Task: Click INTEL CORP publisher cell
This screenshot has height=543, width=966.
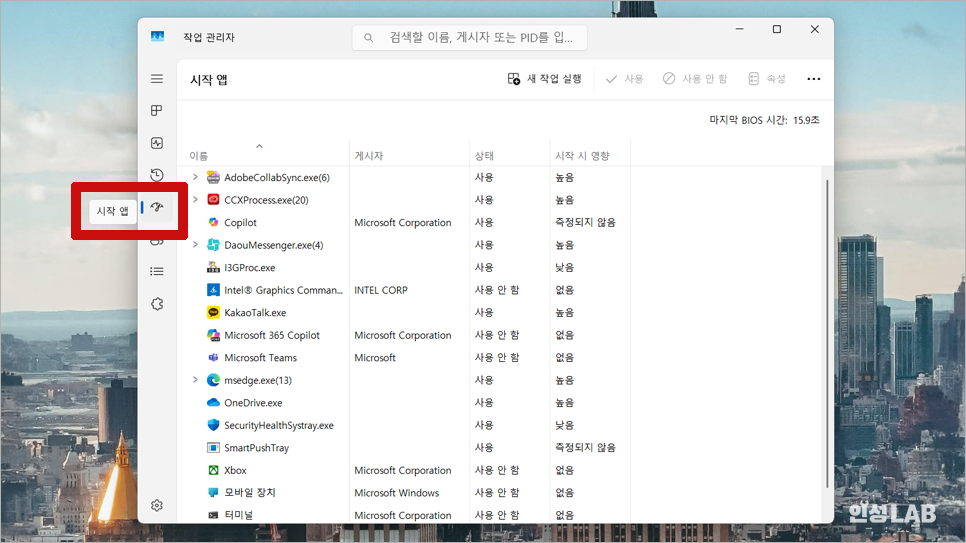Action: [x=381, y=290]
